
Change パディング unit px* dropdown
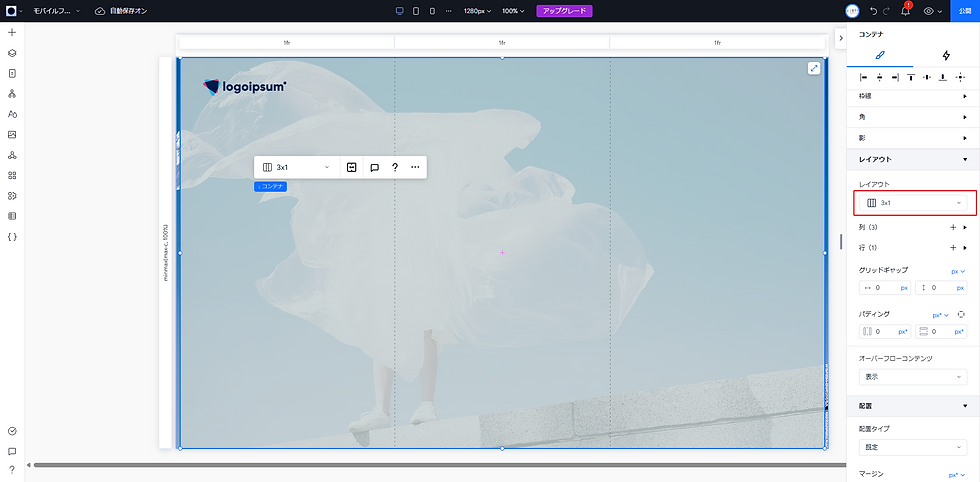point(941,315)
